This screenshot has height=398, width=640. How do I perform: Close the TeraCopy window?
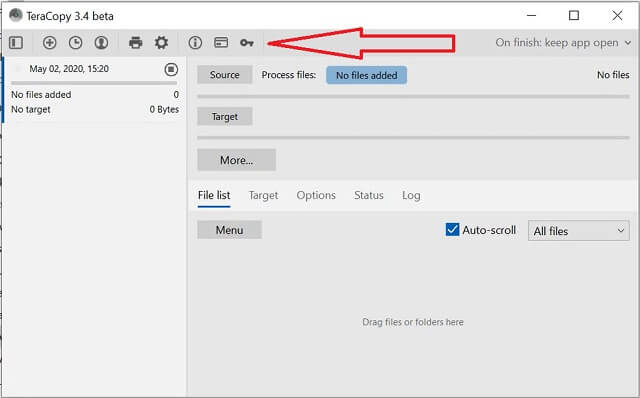617,16
